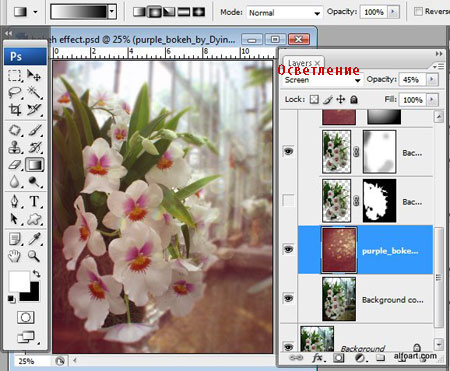Select the Hand tool
Image resolution: width=450 pixels, height=371 pixels.
pos(15,256)
